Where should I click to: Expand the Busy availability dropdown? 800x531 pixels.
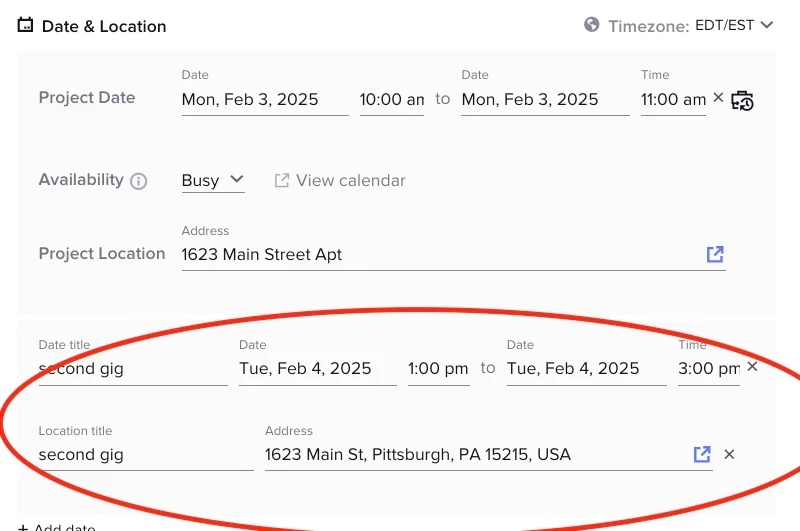point(212,180)
